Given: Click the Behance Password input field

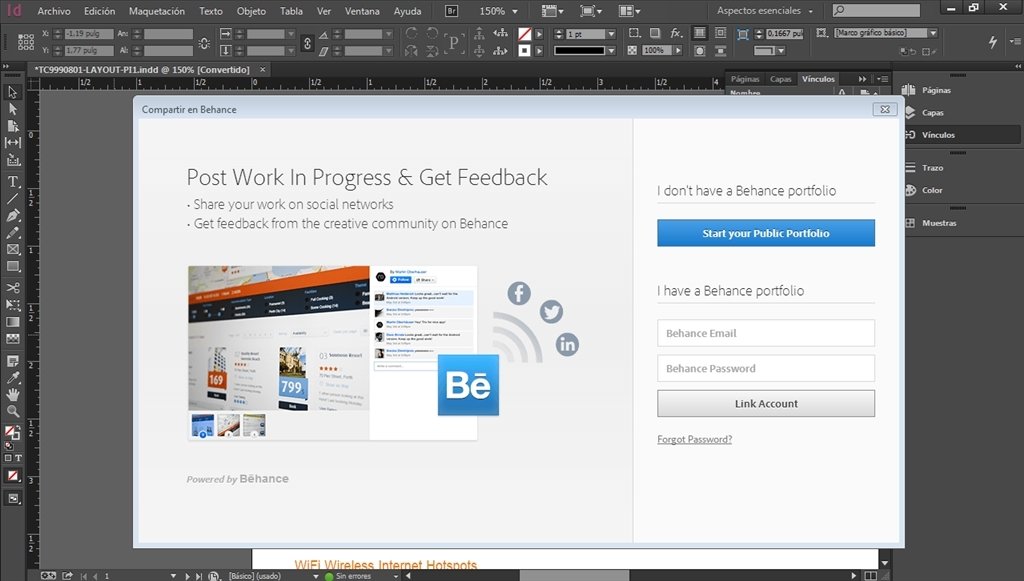Looking at the screenshot, I should (x=766, y=368).
